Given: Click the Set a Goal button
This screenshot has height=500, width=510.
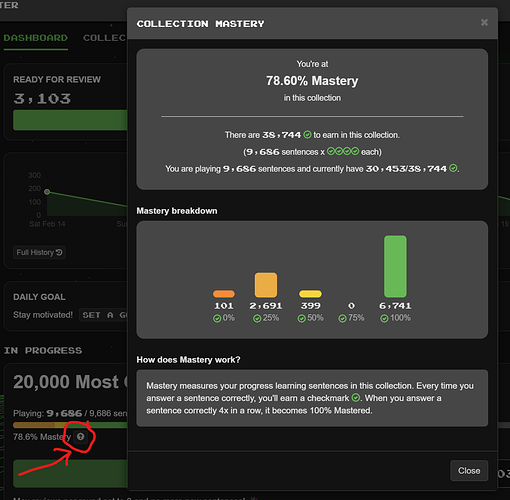Looking at the screenshot, I should coord(103,315).
